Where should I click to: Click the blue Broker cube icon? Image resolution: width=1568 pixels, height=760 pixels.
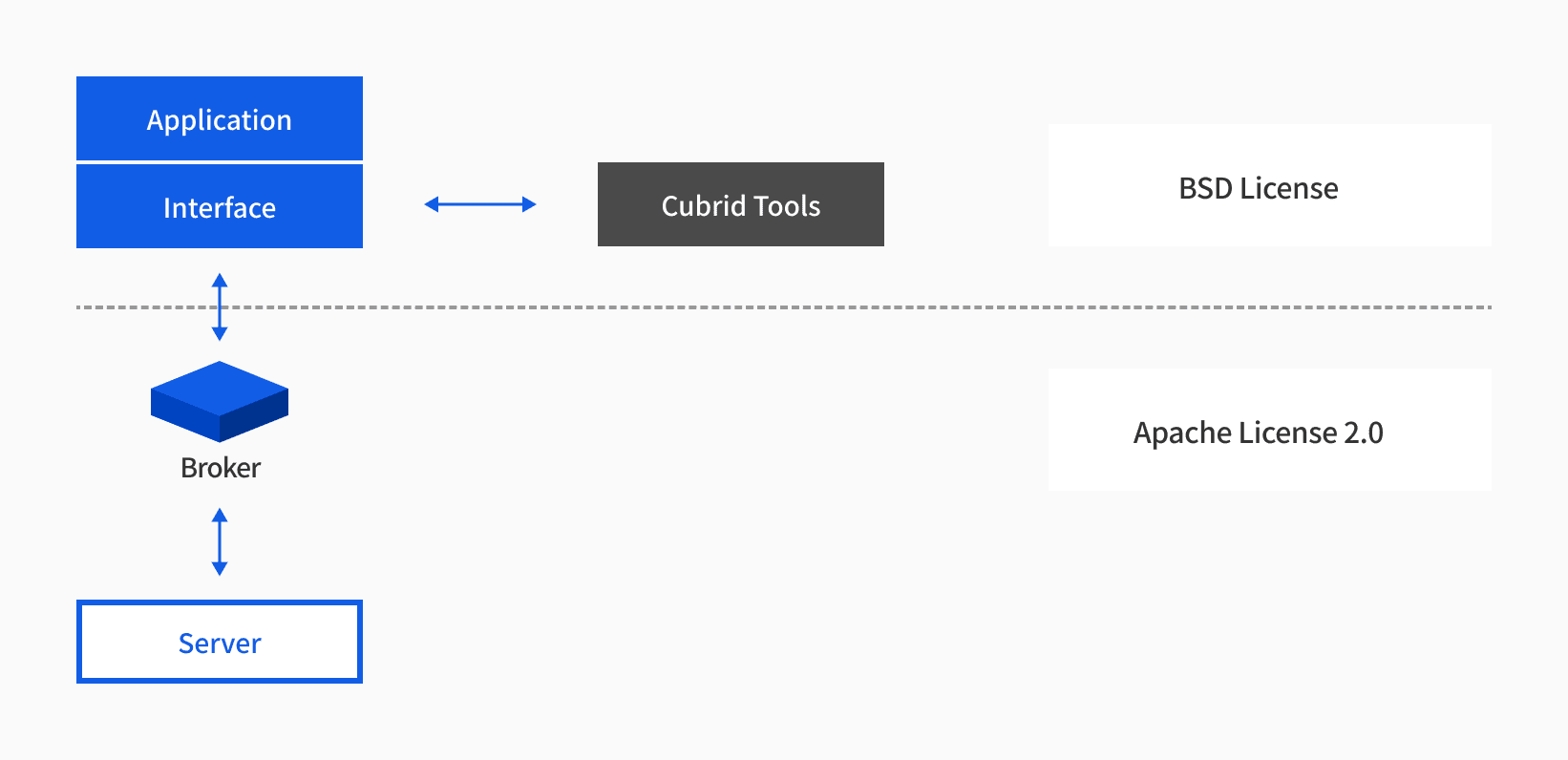220,401
